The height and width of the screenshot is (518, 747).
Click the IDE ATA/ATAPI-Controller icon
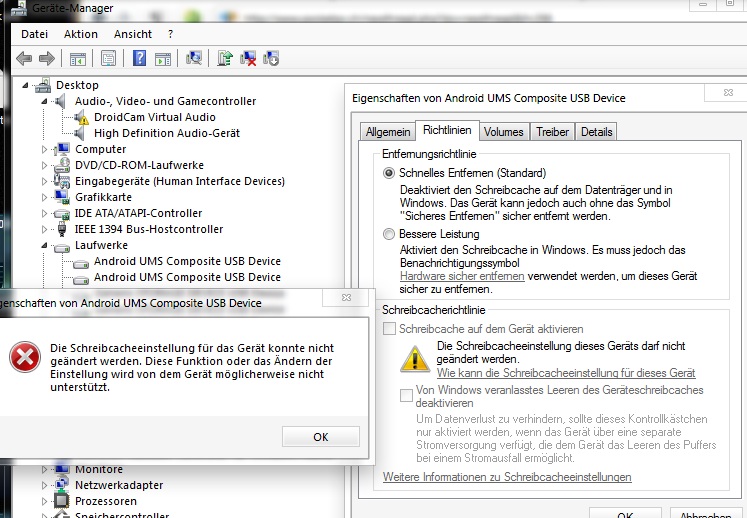point(62,213)
